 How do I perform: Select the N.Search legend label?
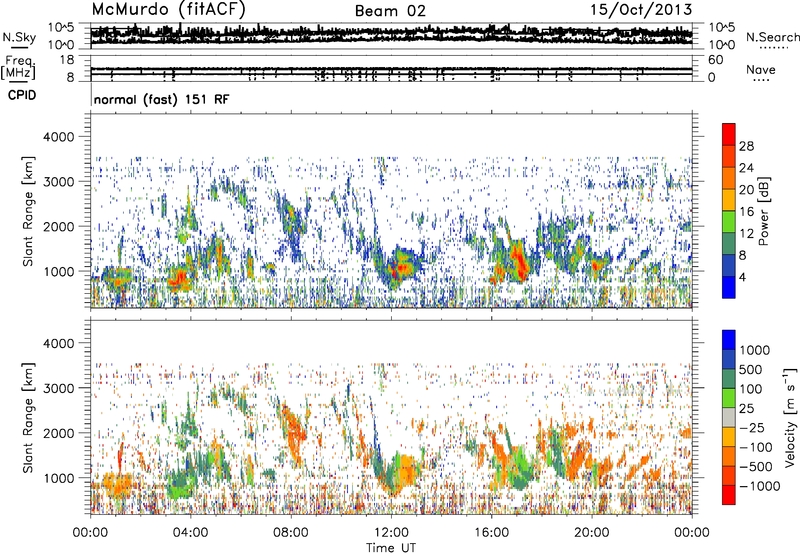(772, 37)
